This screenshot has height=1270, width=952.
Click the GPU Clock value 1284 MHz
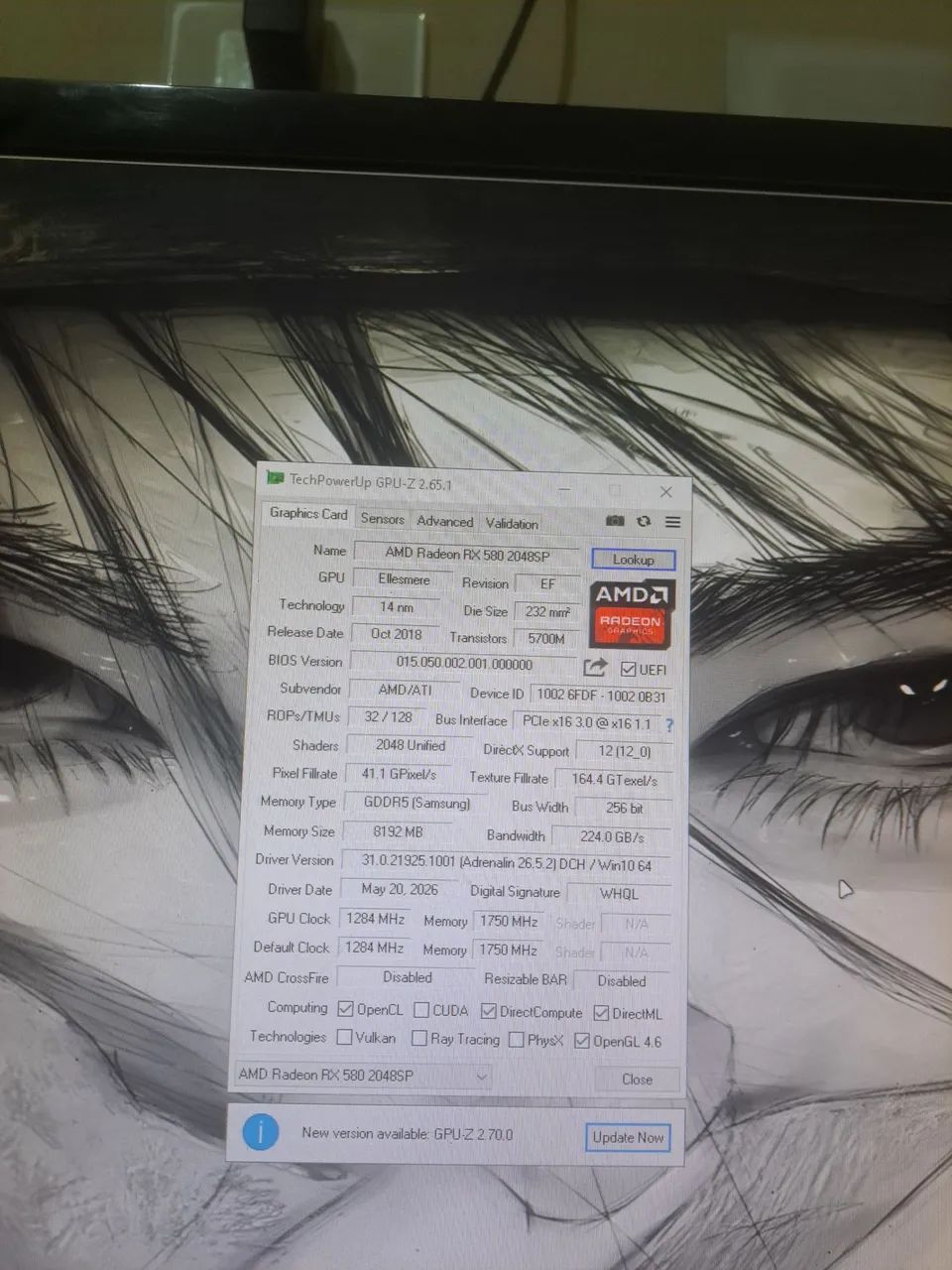(375, 919)
